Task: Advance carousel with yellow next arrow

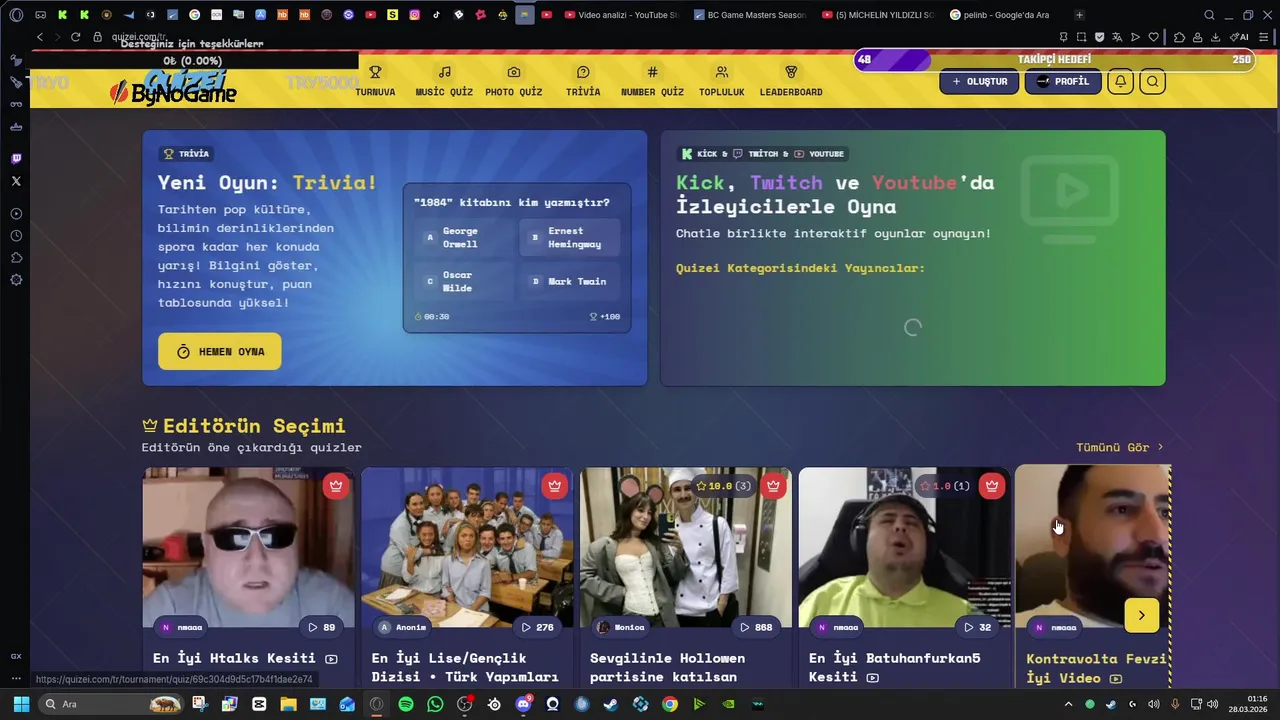Action: pyautogui.click(x=1142, y=615)
